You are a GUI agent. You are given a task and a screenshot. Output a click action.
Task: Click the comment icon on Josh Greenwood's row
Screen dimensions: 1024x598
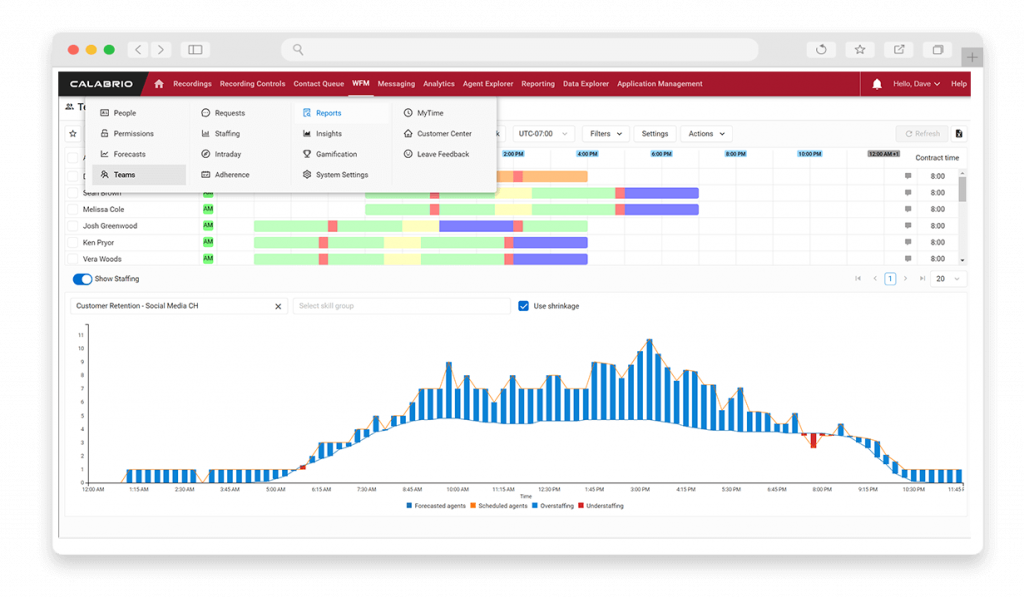coord(907,225)
